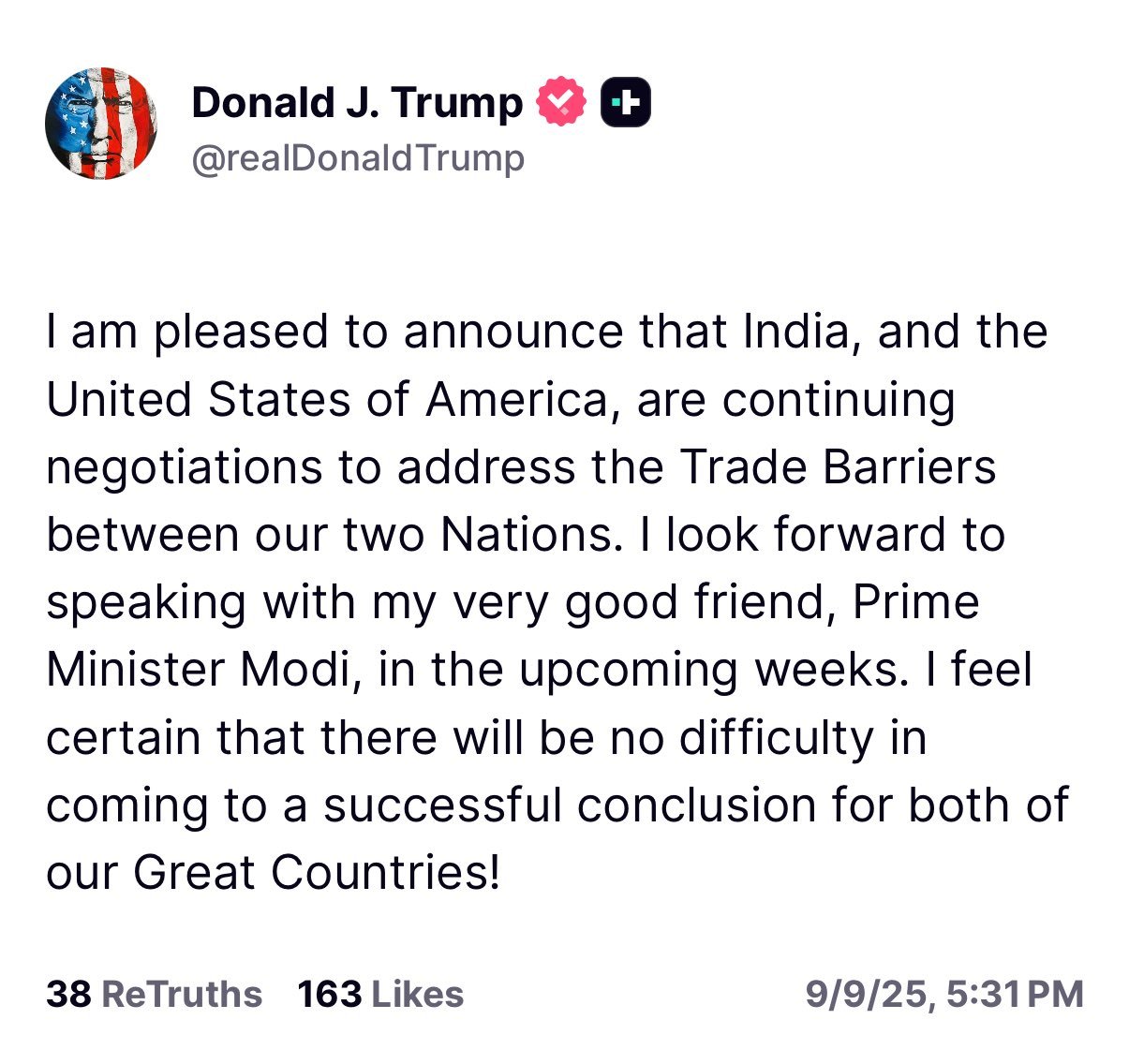Click the words successful conclusion
The width and height of the screenshot is (1129, 1064).
coord(571,805)
